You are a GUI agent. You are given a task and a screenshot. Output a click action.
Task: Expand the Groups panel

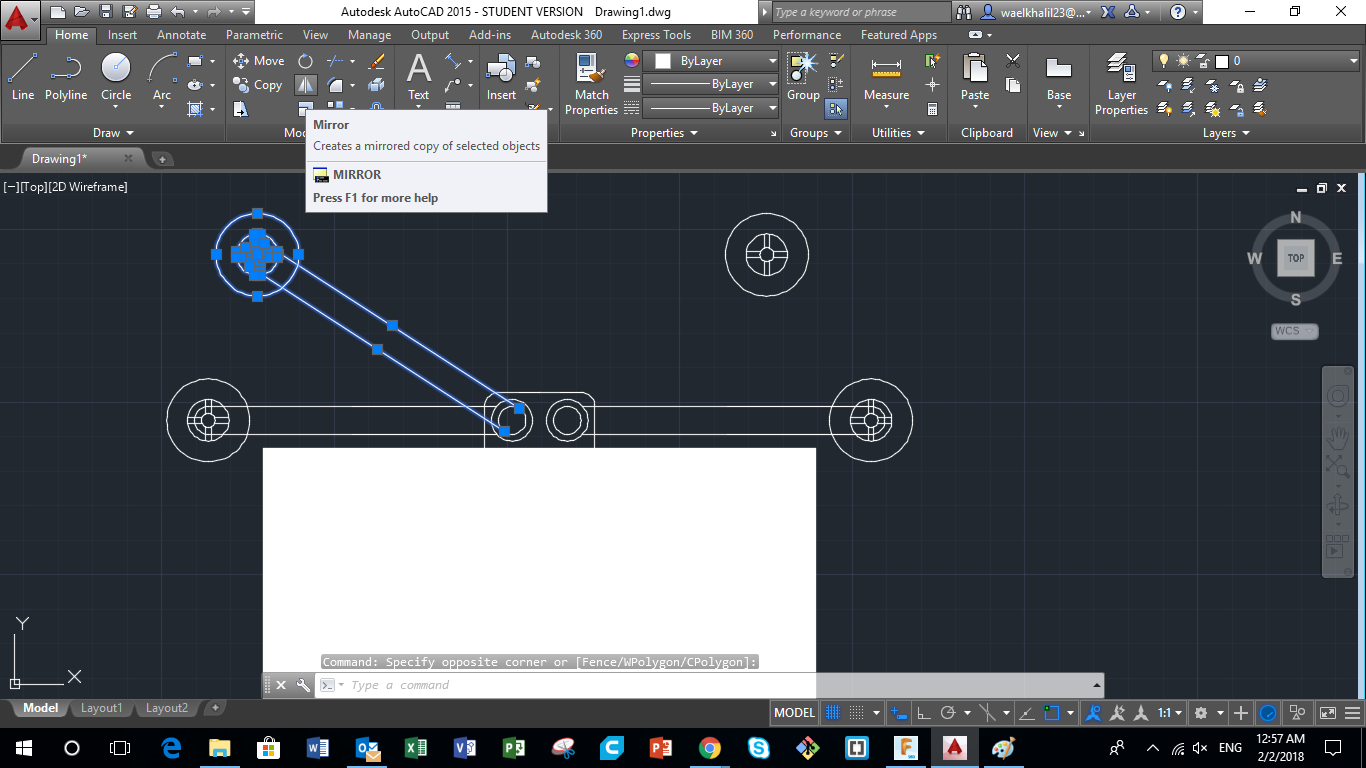point(816,133)
